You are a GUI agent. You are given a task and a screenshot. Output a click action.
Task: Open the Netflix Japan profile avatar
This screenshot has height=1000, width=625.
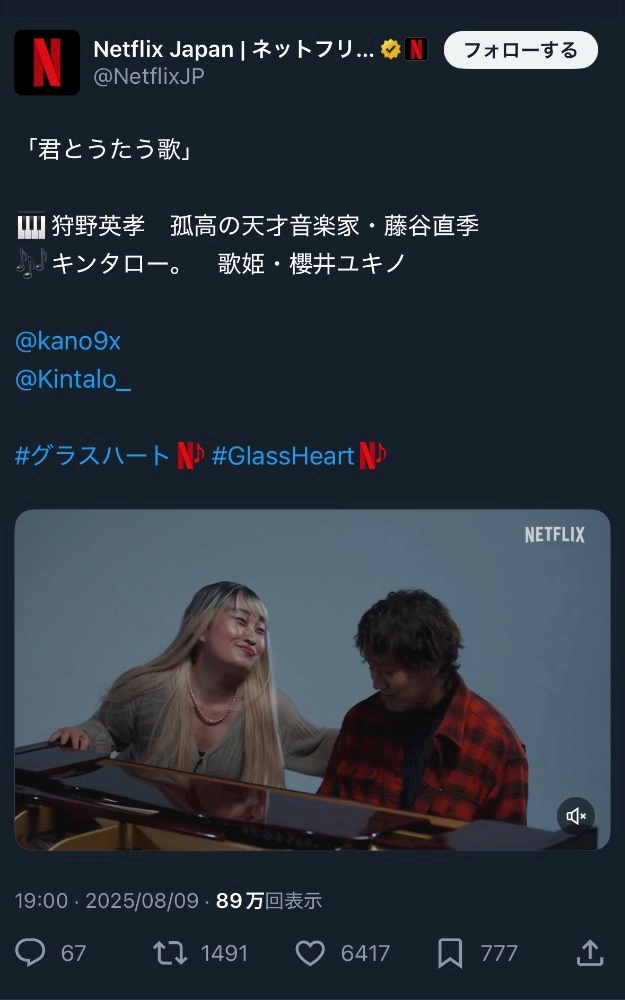pos(47,62)
